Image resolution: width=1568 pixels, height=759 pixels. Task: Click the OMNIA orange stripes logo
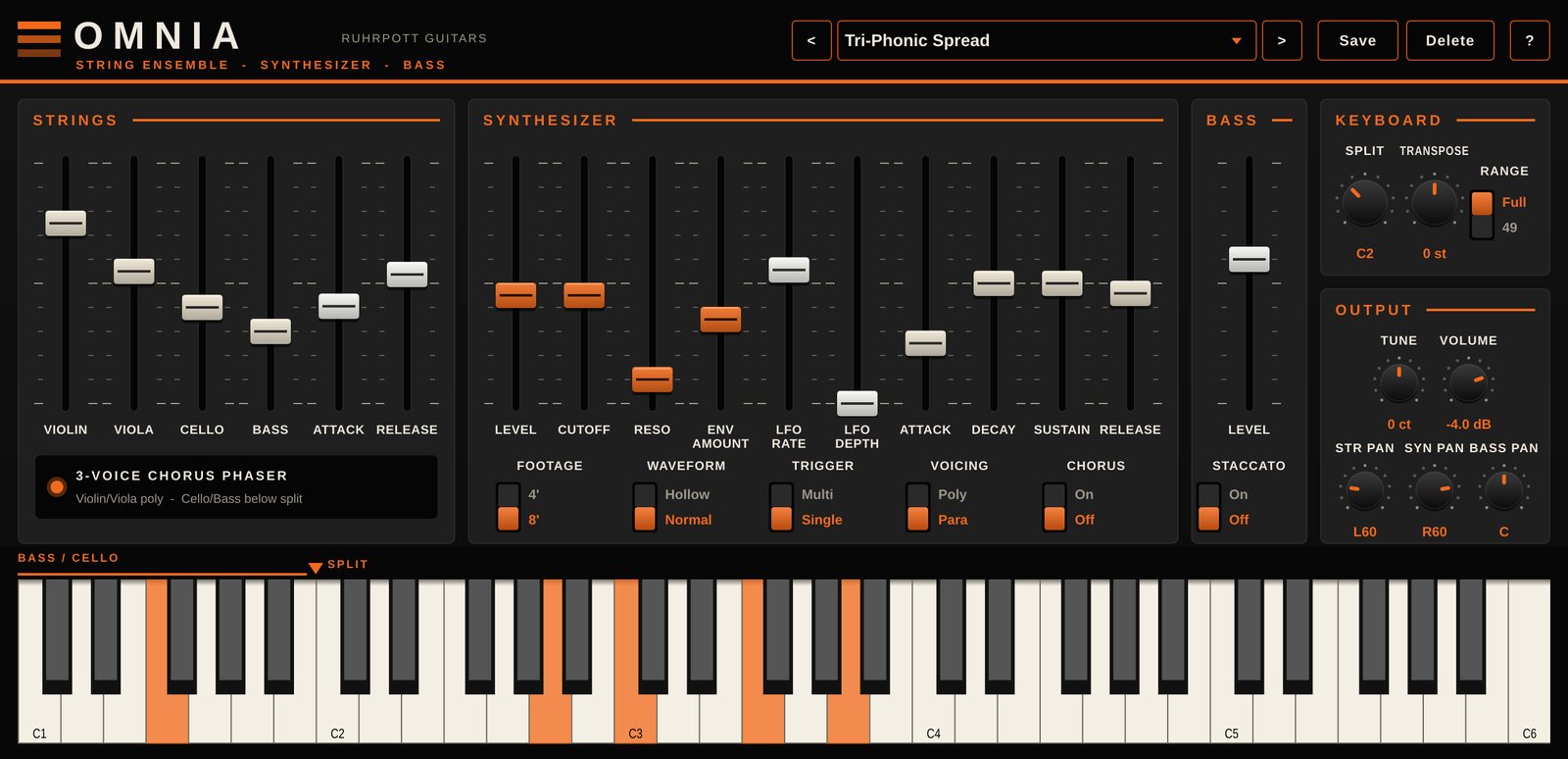pos(39,39)
